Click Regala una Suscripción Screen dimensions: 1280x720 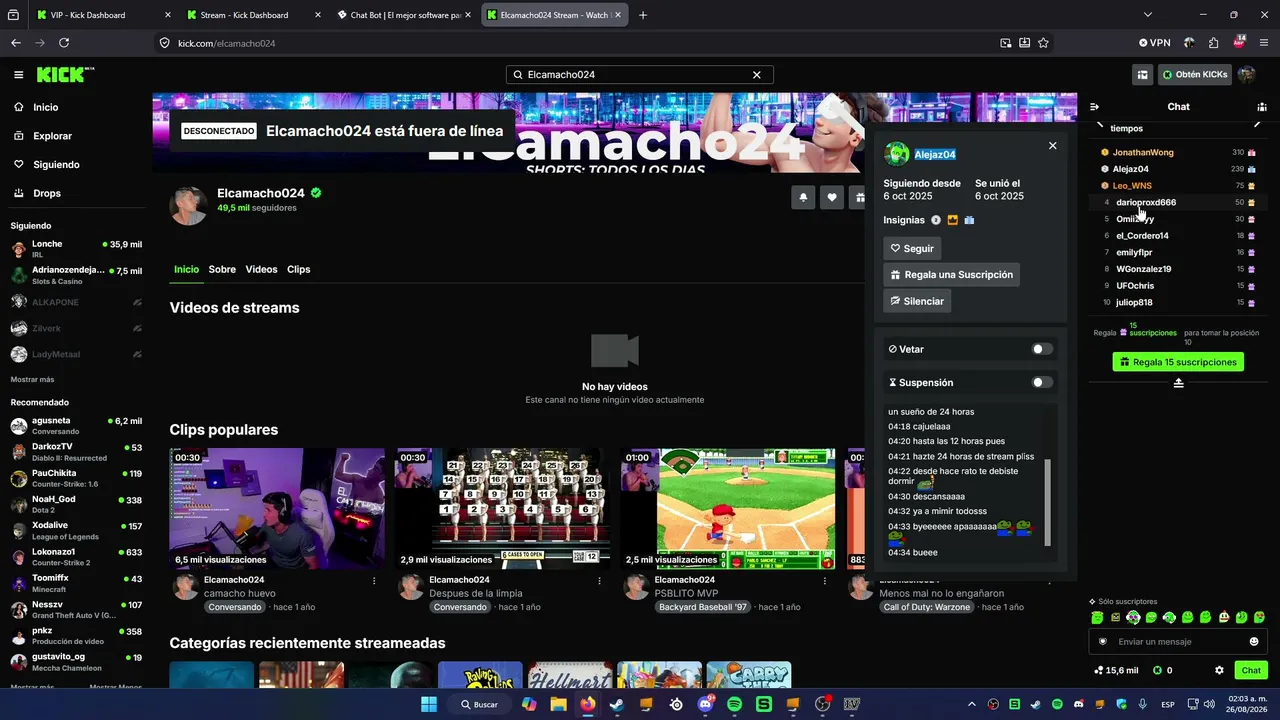[x=952, y=275]
